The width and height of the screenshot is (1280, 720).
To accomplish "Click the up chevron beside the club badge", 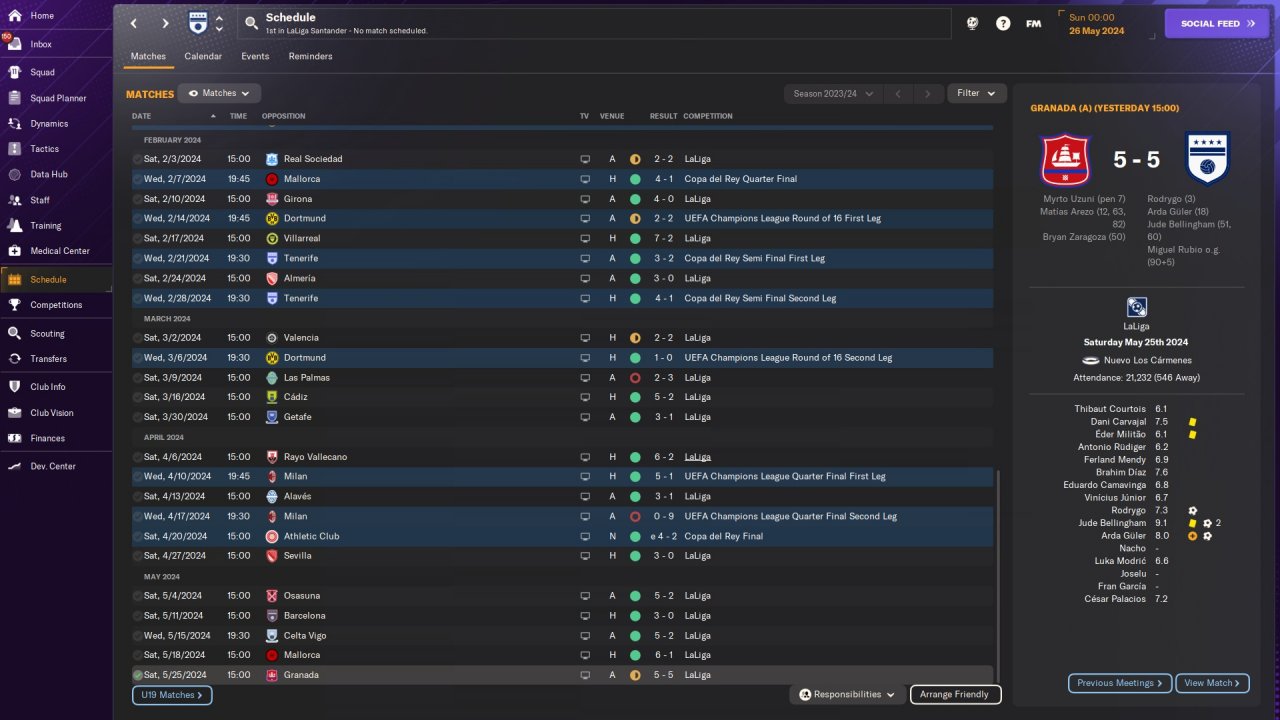I will point(219,17).
